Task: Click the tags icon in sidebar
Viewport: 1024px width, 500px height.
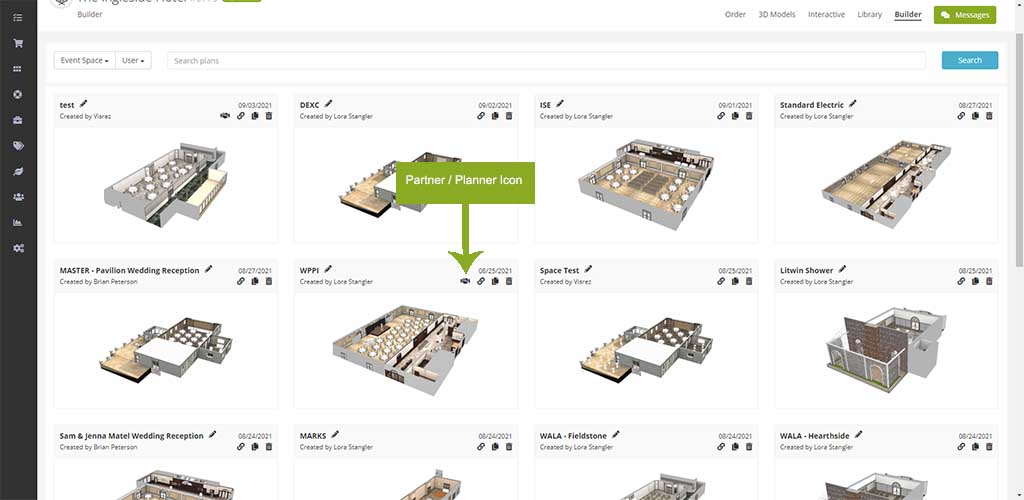Action: 18,146
